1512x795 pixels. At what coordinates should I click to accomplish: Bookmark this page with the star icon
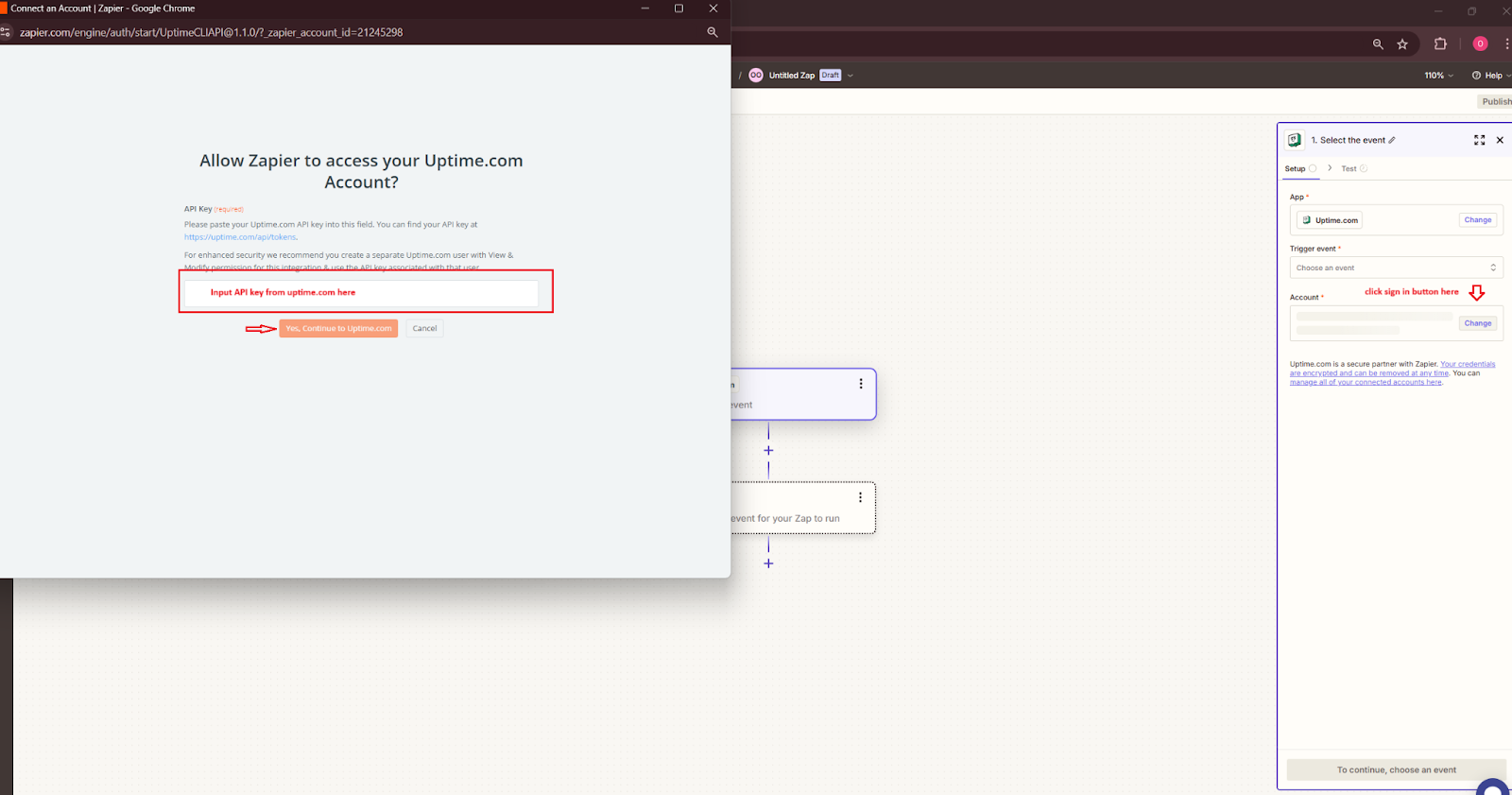click(x=1402, y=44)
